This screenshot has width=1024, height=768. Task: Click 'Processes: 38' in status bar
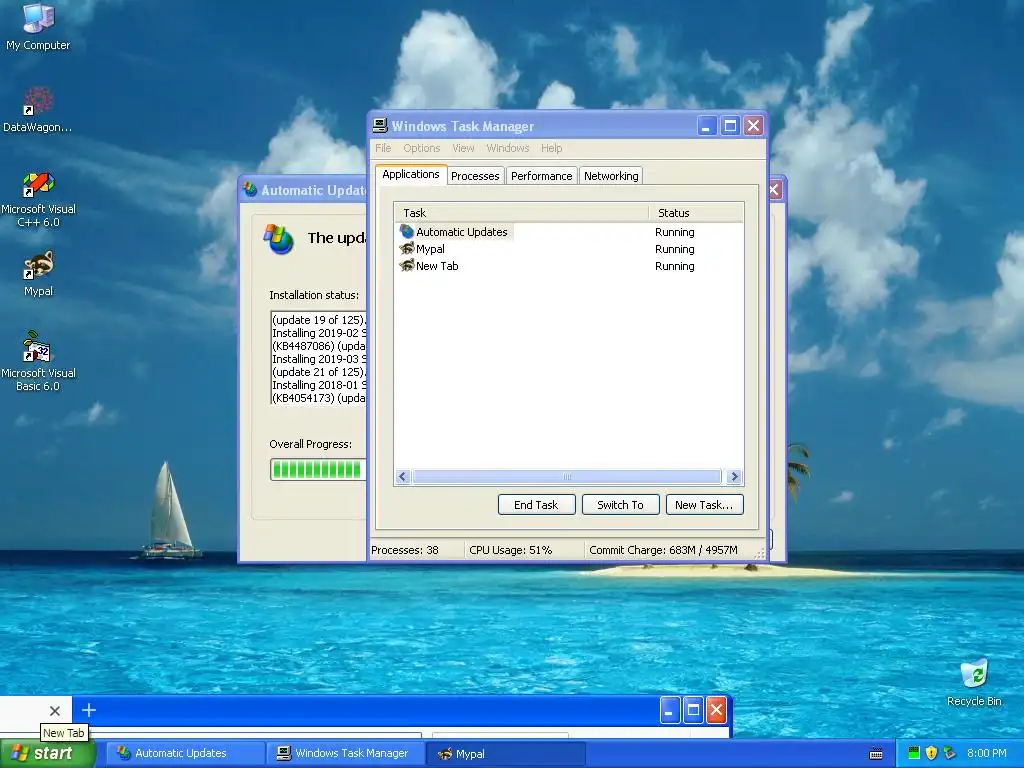405,550
